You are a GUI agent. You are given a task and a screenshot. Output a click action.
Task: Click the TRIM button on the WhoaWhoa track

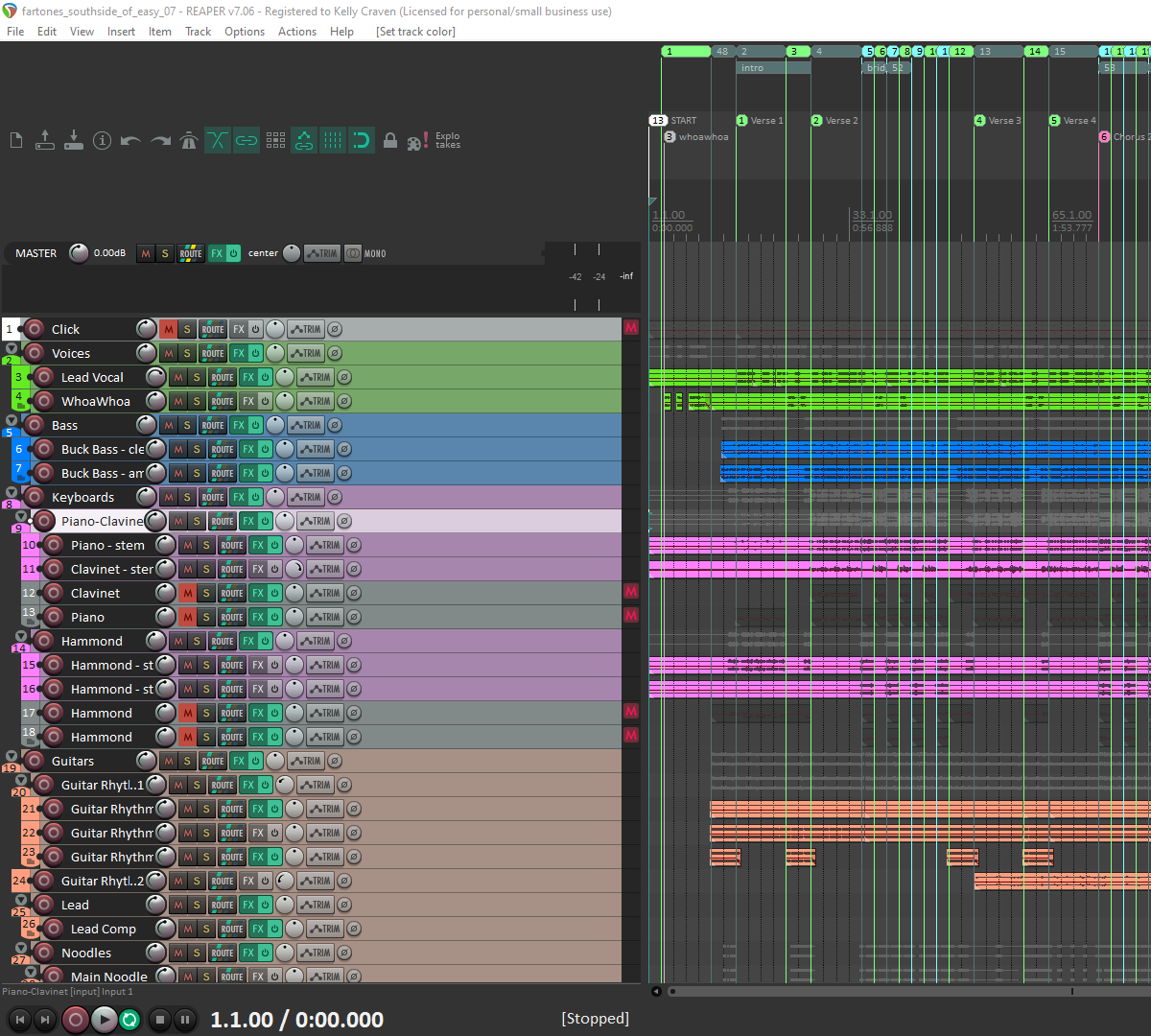[315, 401]
